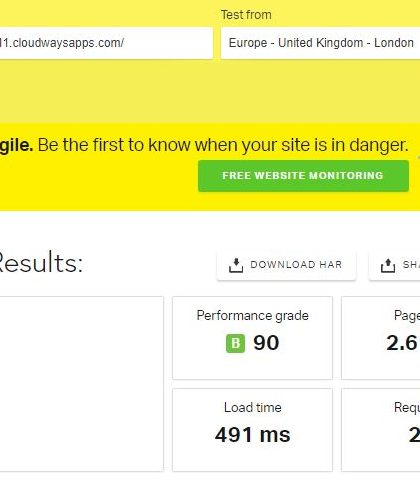Screen dimensions: 420x487
Task: Click the Load time label
Action: click(253, 407)
